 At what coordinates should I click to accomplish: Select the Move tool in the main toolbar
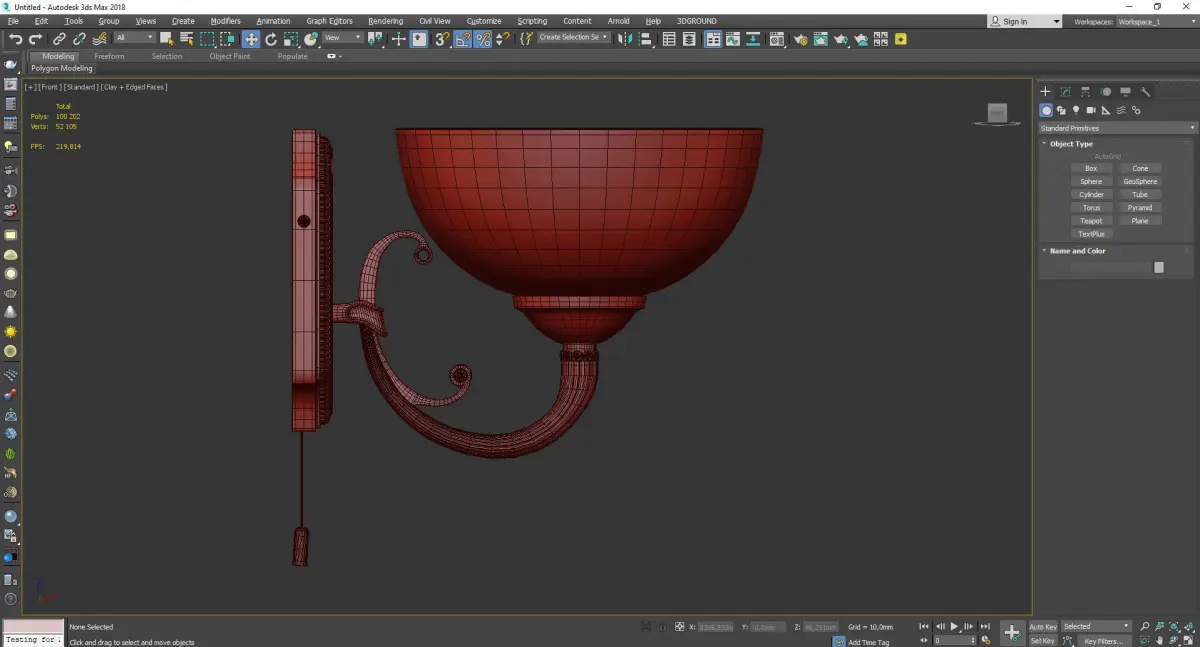(x=250, y=39)
